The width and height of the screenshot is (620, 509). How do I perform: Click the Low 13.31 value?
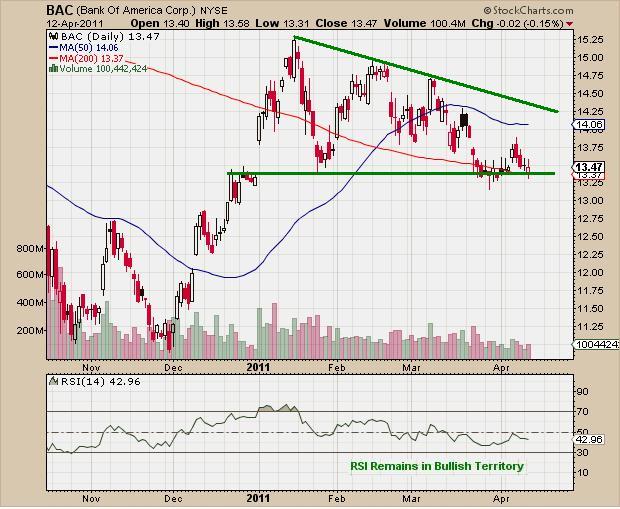282,23
